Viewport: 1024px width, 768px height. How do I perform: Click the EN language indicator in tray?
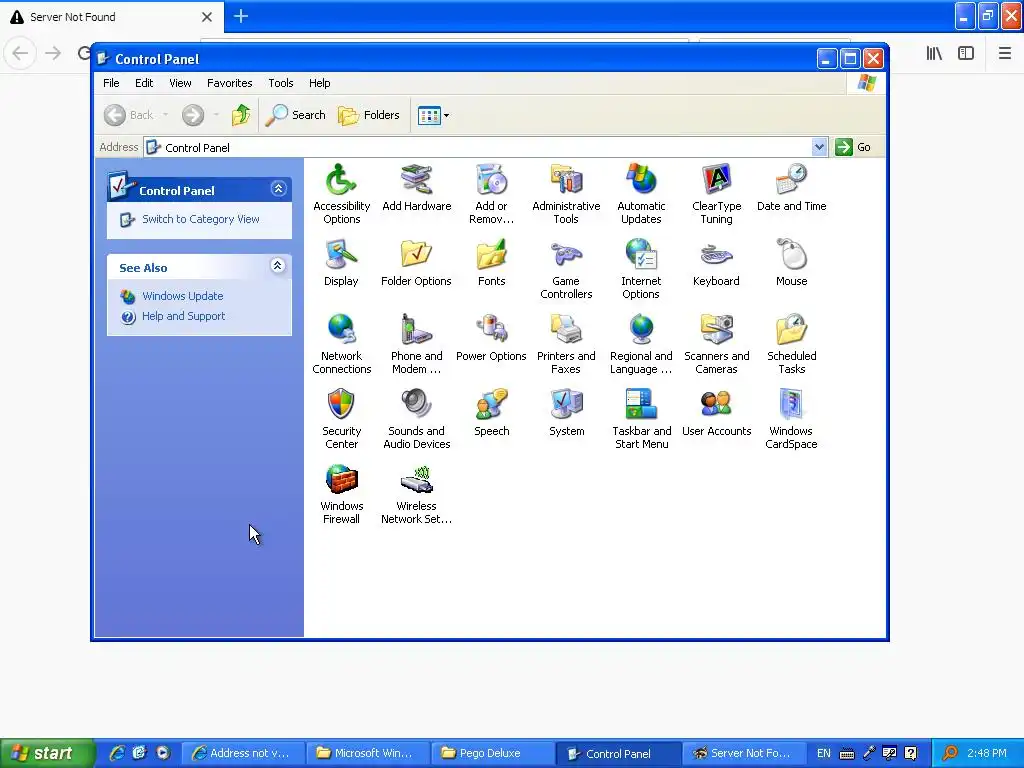coord(824,753)
